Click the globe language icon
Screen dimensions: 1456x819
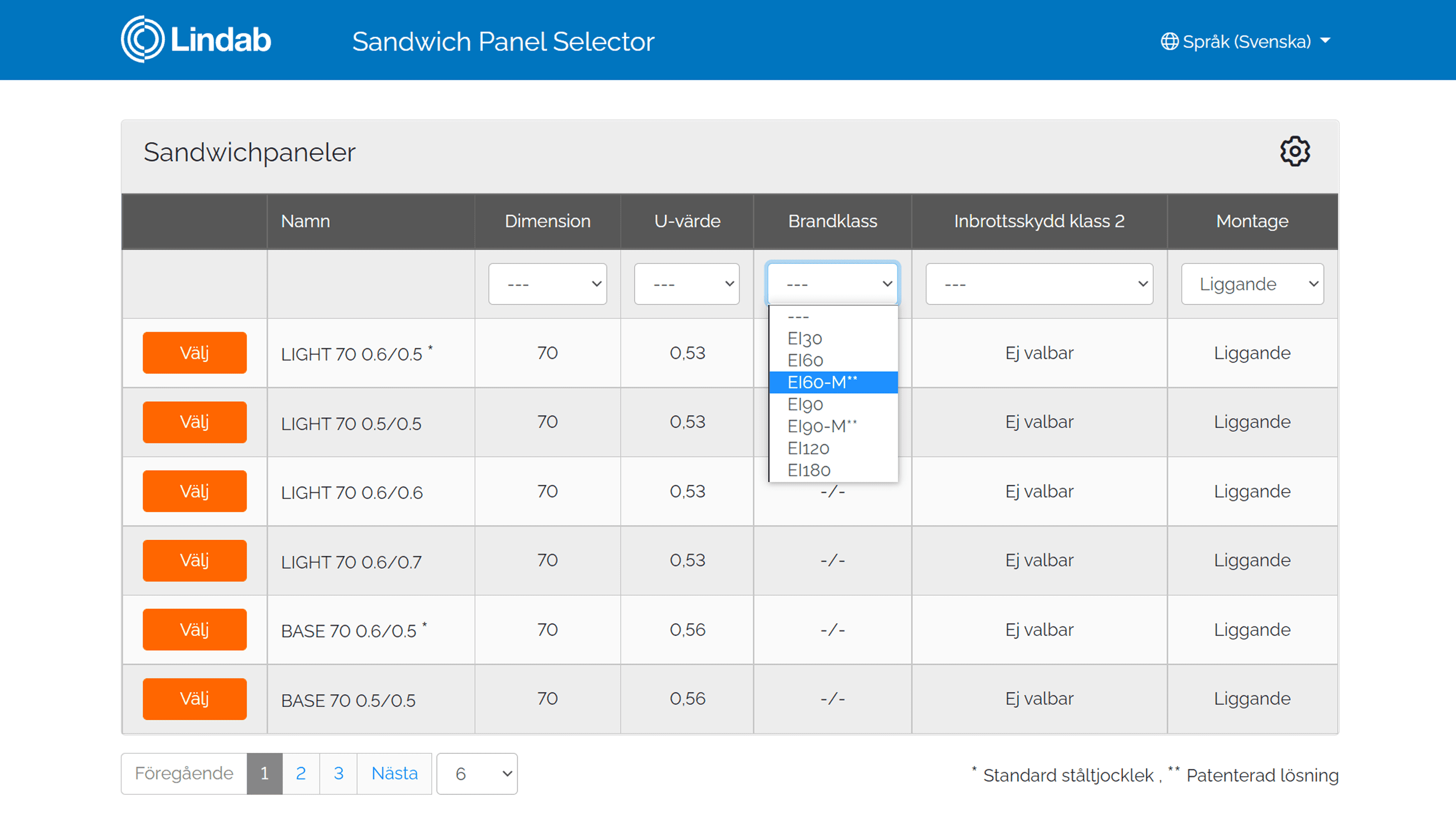(1169, 41)
